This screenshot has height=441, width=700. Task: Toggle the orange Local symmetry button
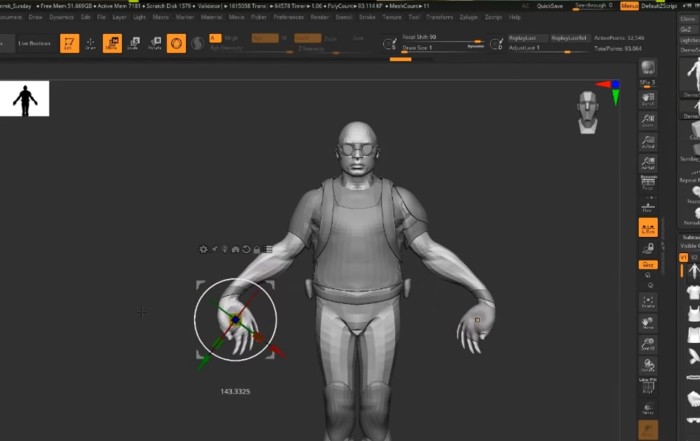648,228
